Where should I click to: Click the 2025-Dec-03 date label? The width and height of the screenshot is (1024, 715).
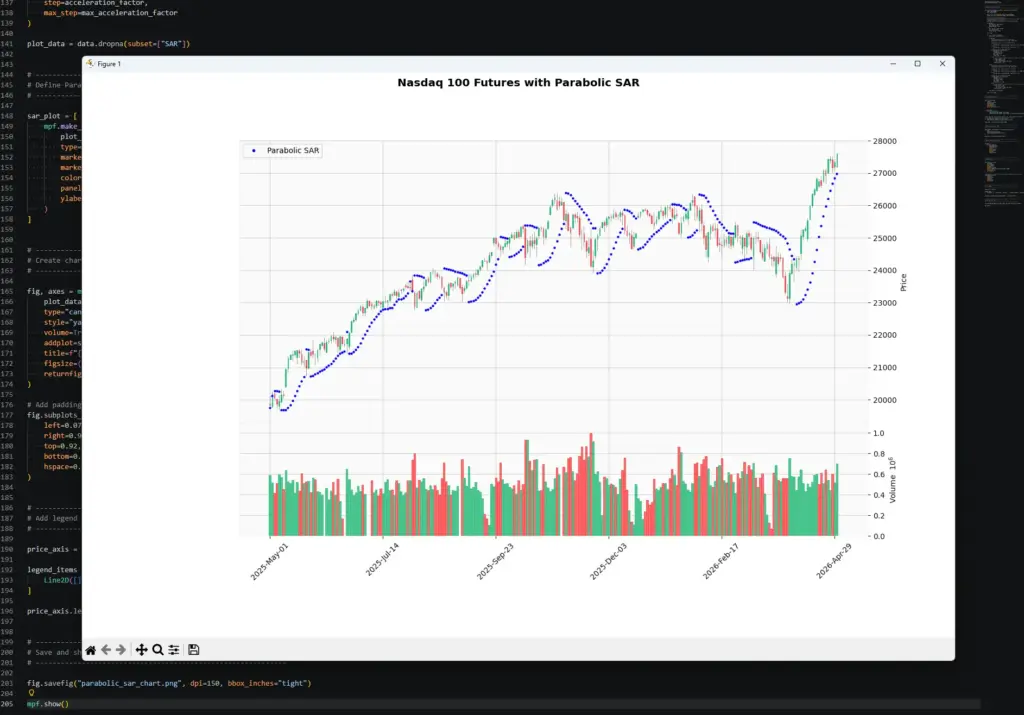click(x=608, y=562)
